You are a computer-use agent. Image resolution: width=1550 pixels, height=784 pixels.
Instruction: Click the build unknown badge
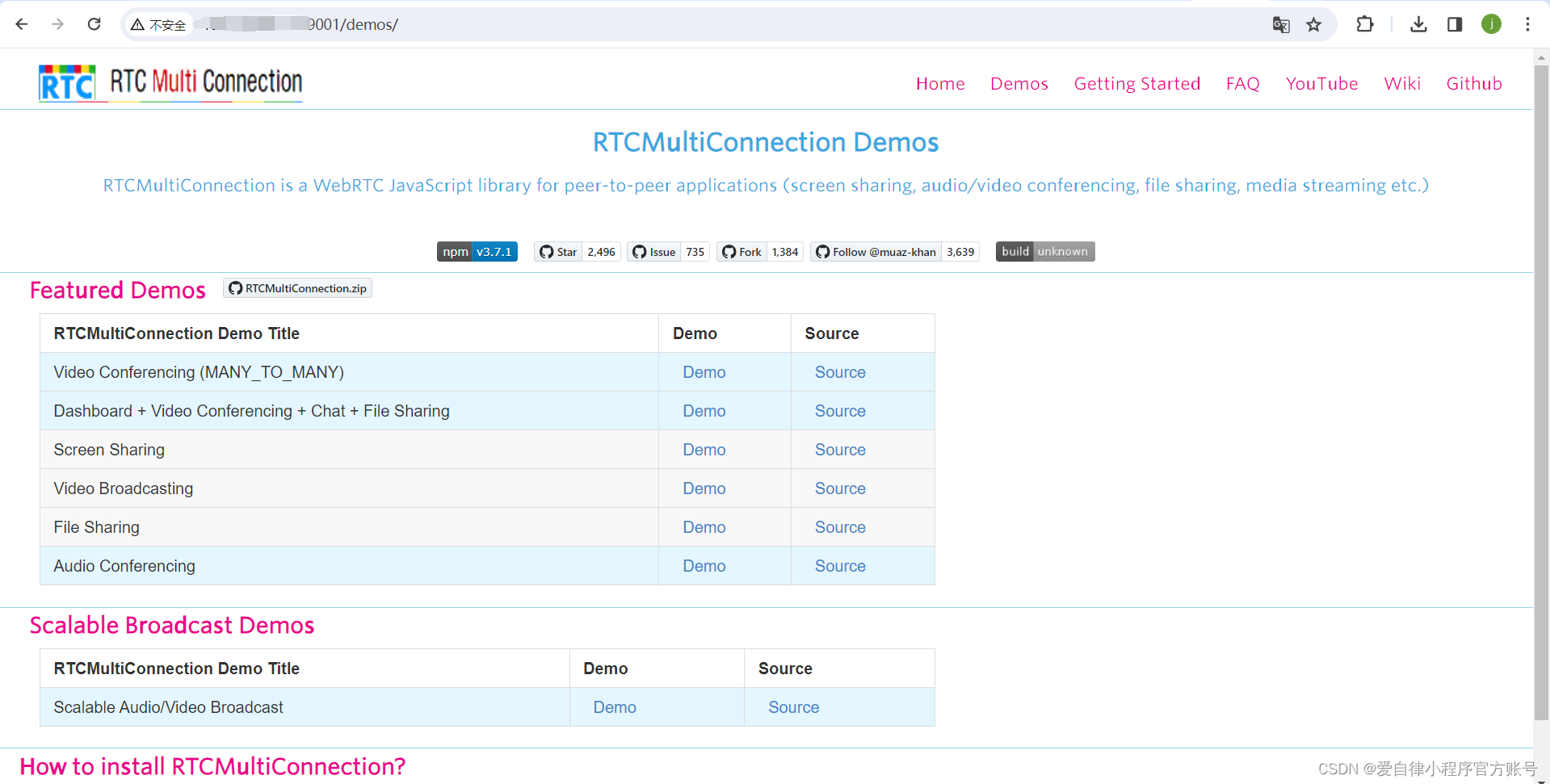(1045, 252)
